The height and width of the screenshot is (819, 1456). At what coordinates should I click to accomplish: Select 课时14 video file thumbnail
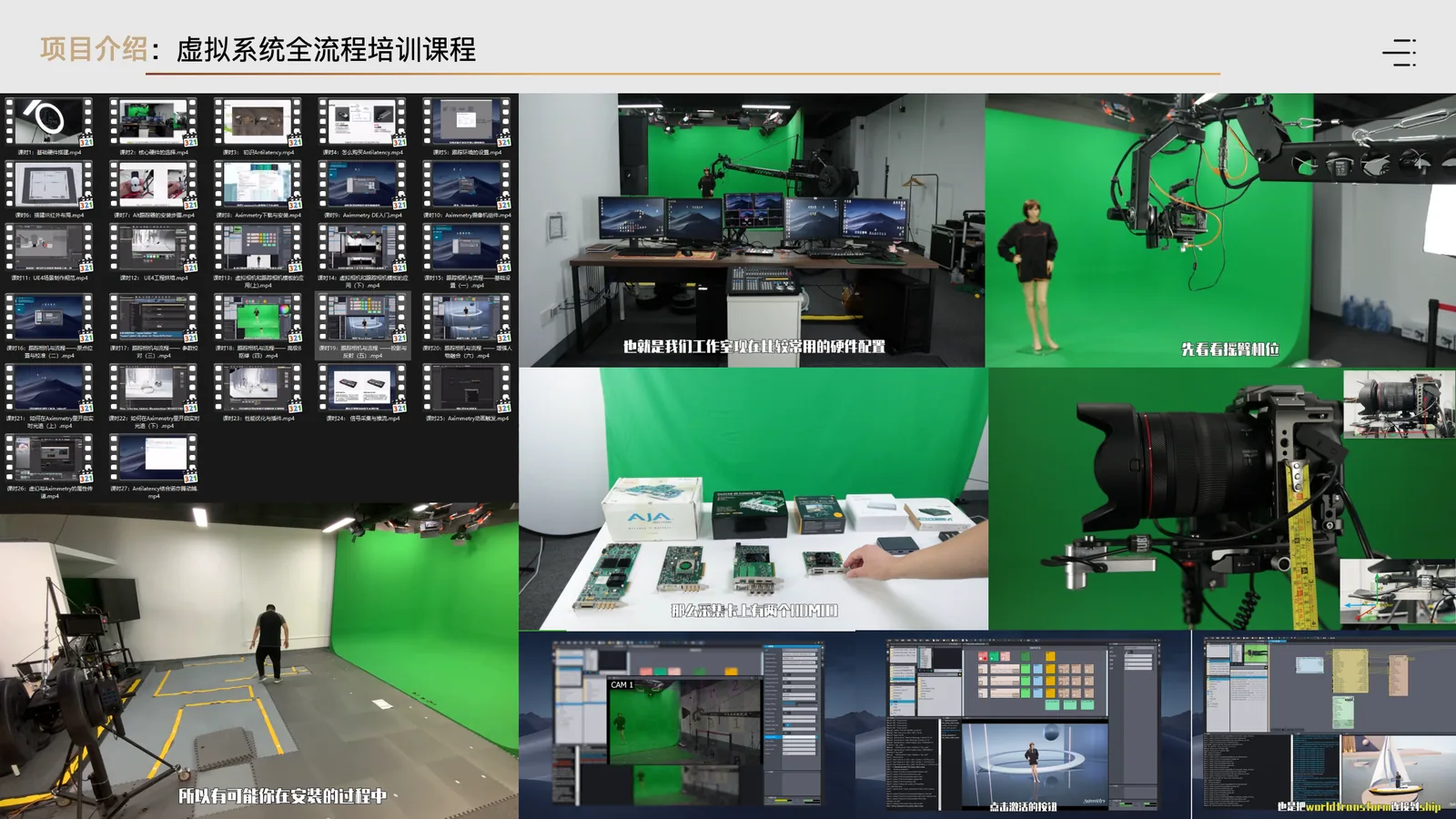click(362, 248)
